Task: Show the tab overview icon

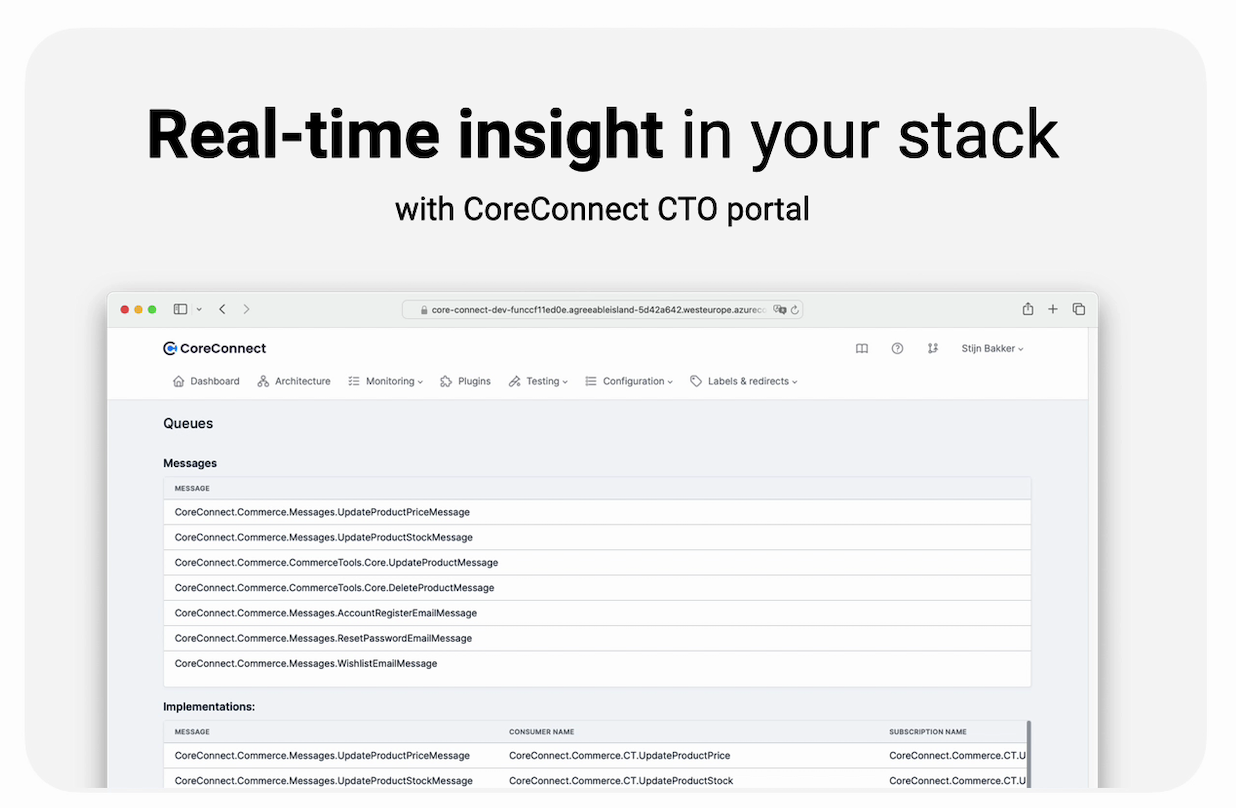Action: (x=1079, y=310)
